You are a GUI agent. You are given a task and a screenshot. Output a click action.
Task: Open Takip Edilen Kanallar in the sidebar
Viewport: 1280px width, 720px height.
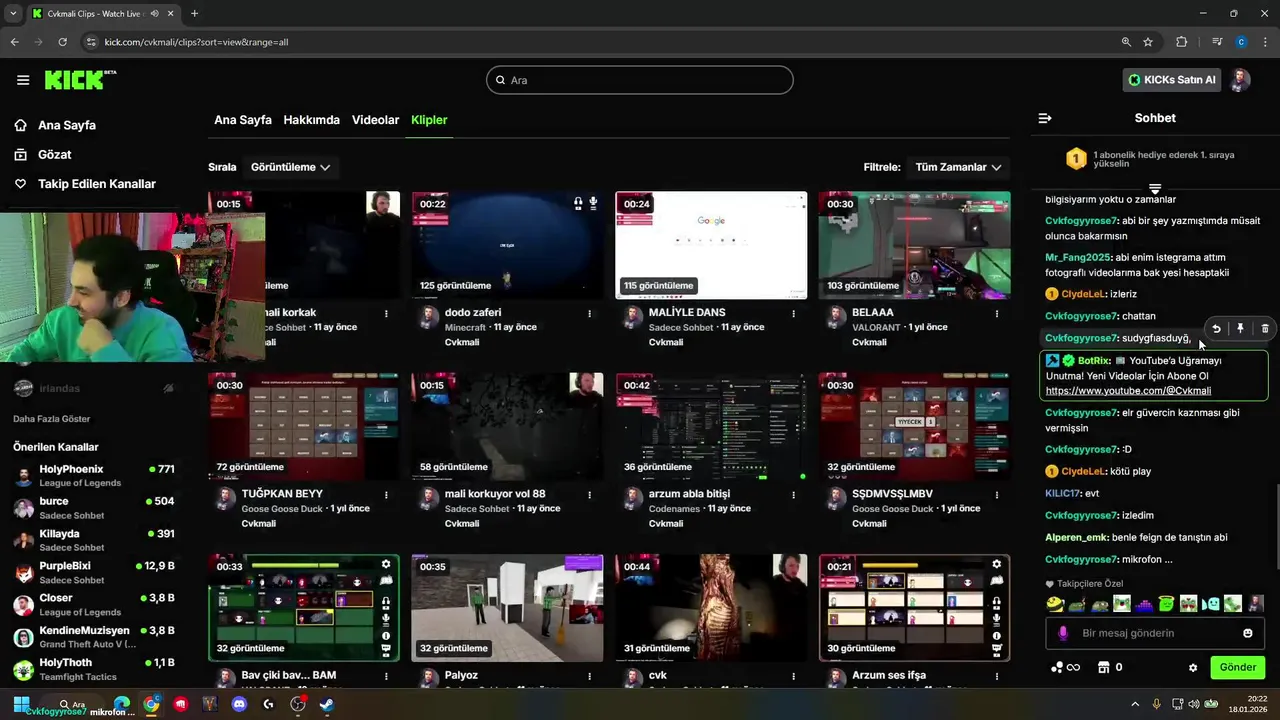(x=96, y=184)
